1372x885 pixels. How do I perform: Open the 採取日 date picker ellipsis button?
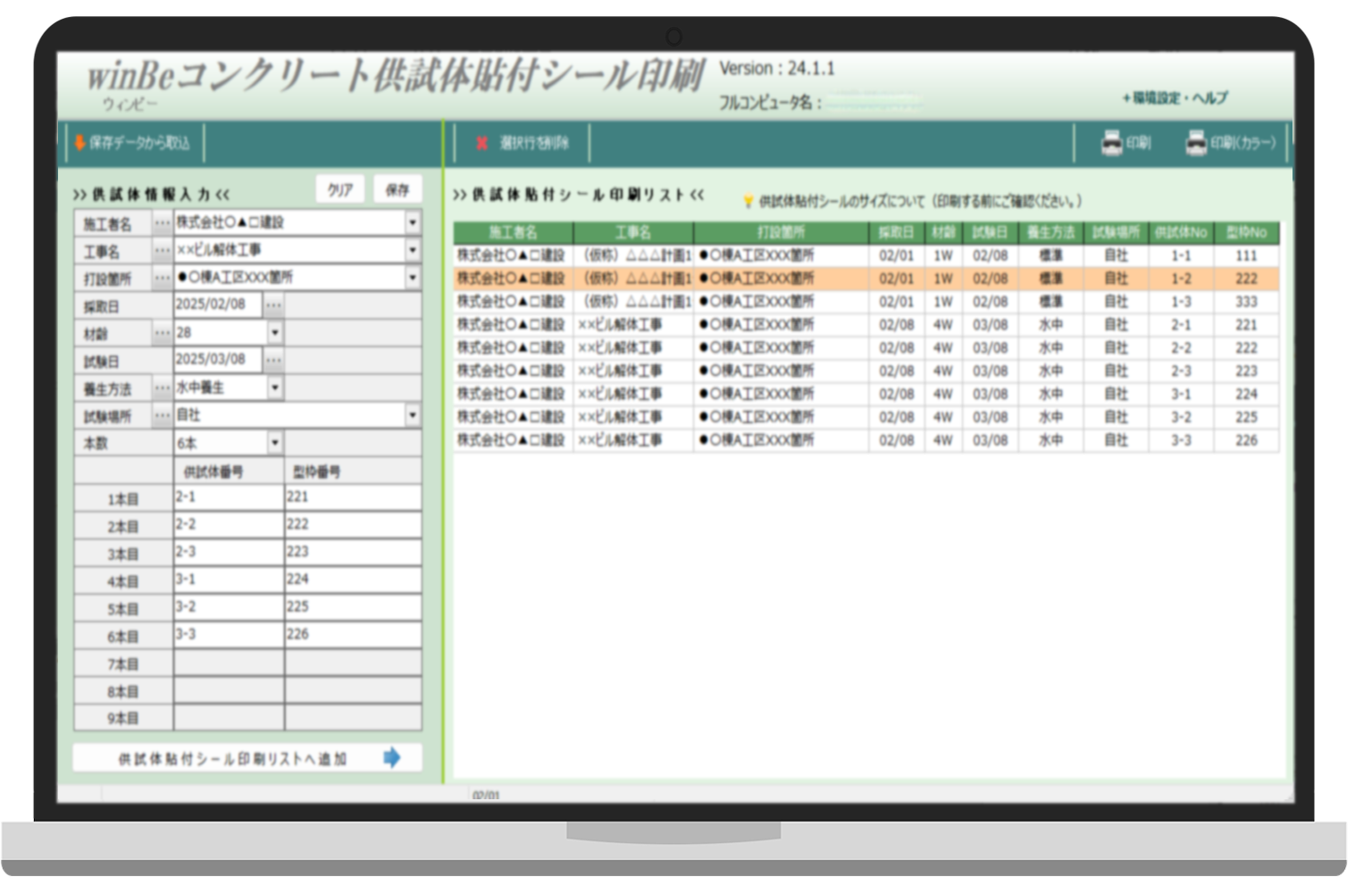point(273,305)
